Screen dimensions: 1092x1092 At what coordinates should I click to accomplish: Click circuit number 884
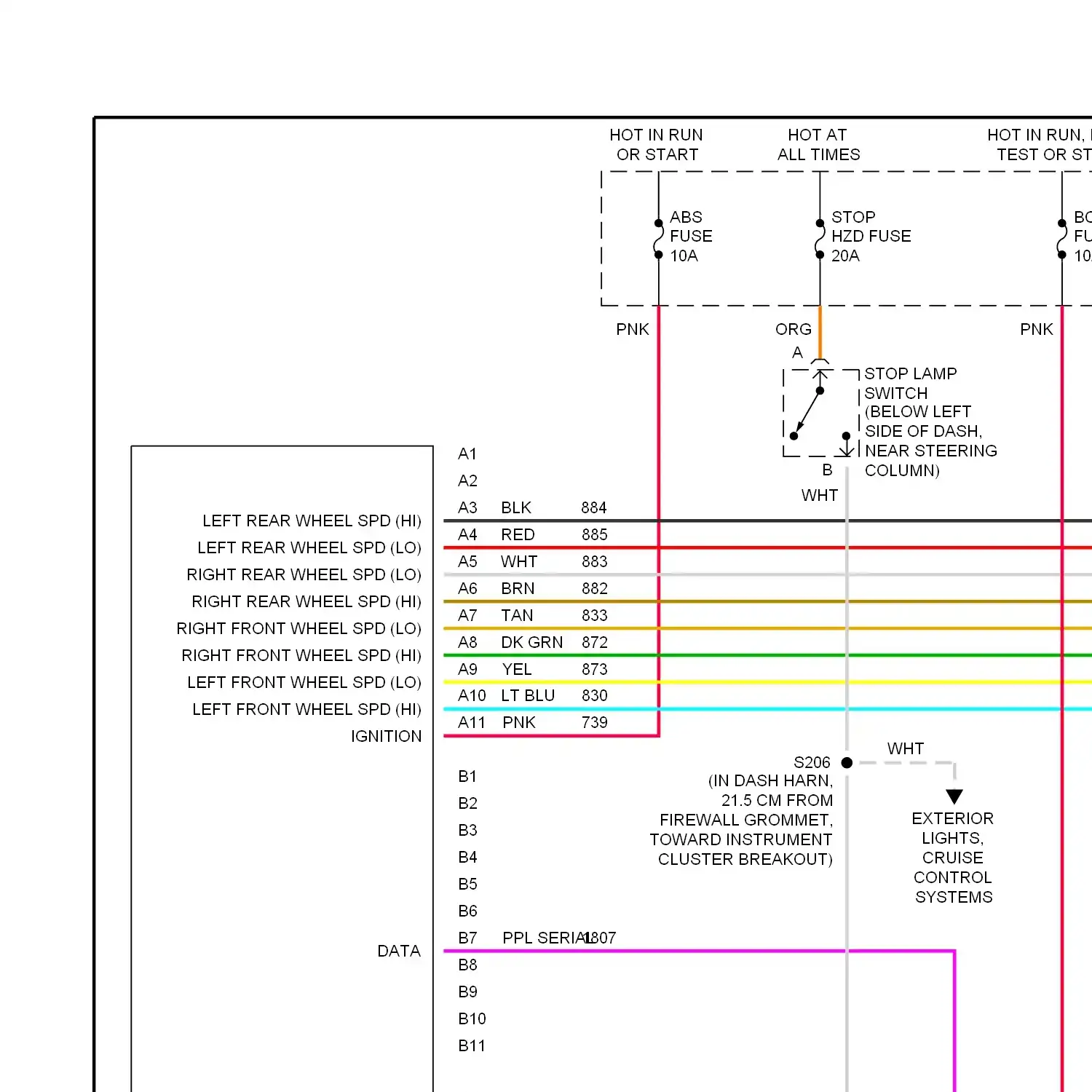pyautogui.click(x=594, y=508)
